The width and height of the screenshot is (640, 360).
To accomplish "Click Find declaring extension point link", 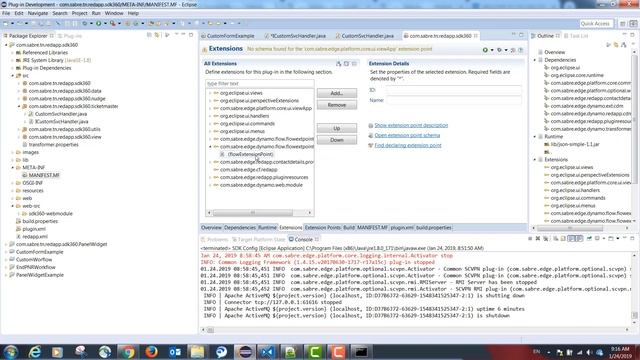I will tap(408, 145).
